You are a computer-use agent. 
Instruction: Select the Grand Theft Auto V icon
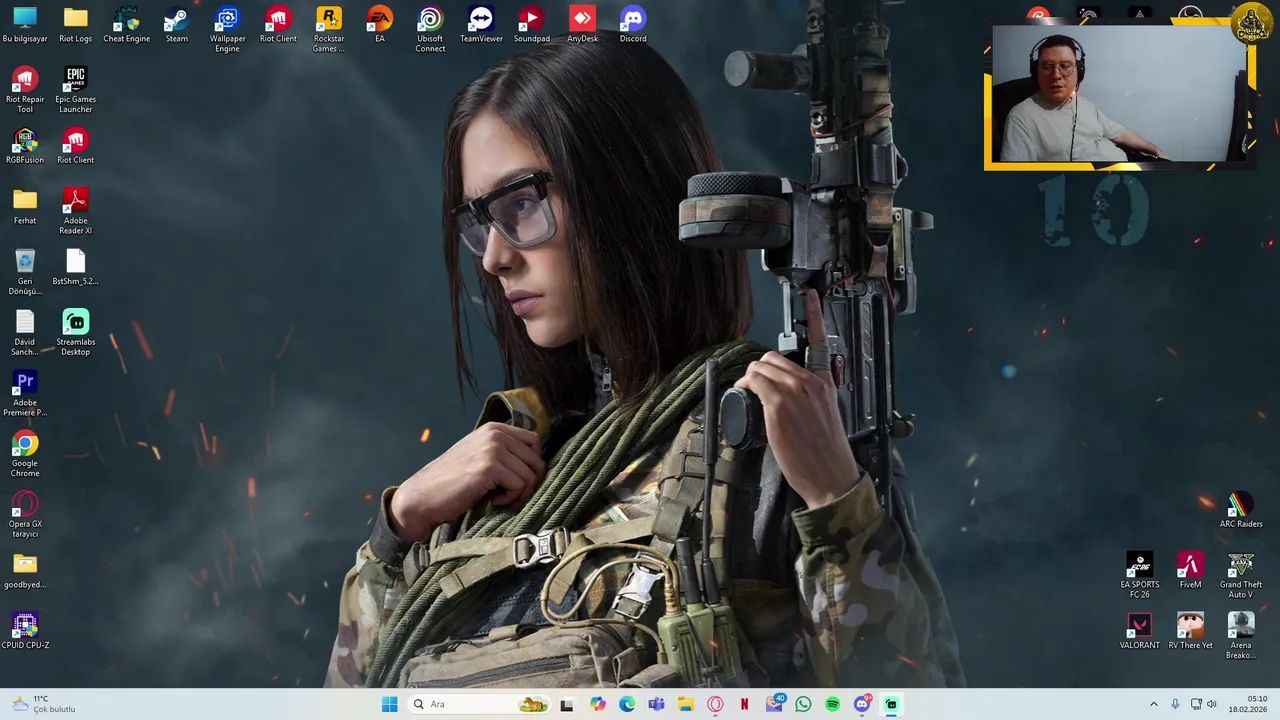1240,576
